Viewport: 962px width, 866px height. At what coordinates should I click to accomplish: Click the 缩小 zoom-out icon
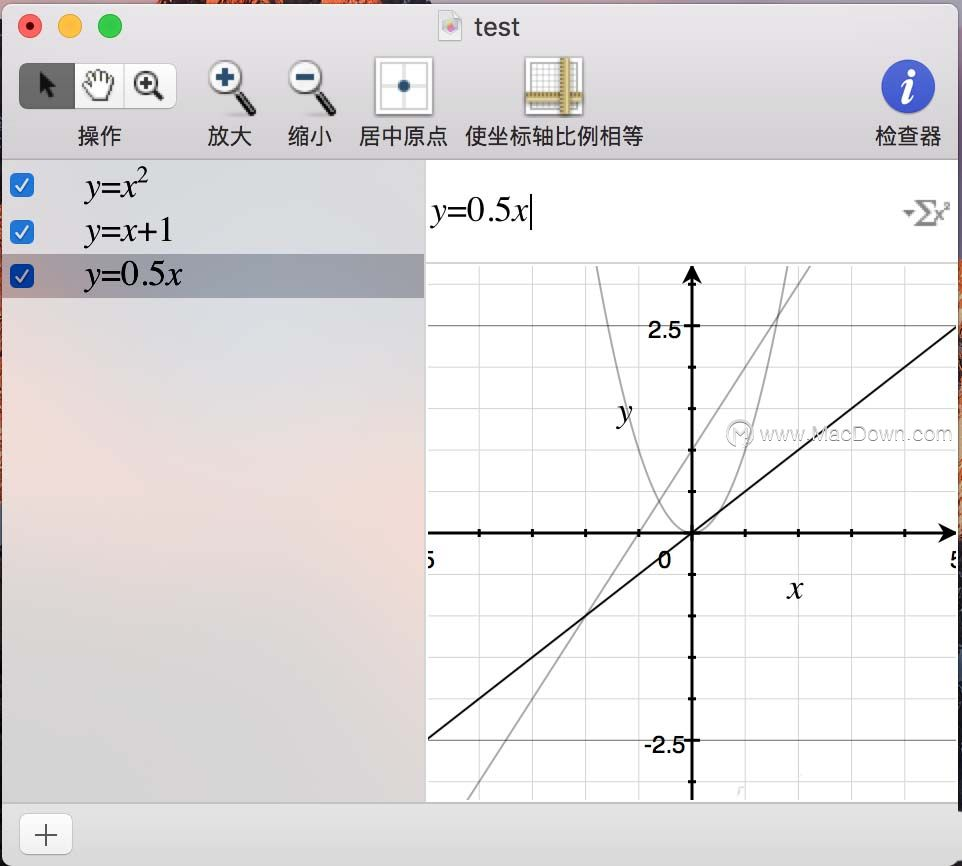pos(309,86)
